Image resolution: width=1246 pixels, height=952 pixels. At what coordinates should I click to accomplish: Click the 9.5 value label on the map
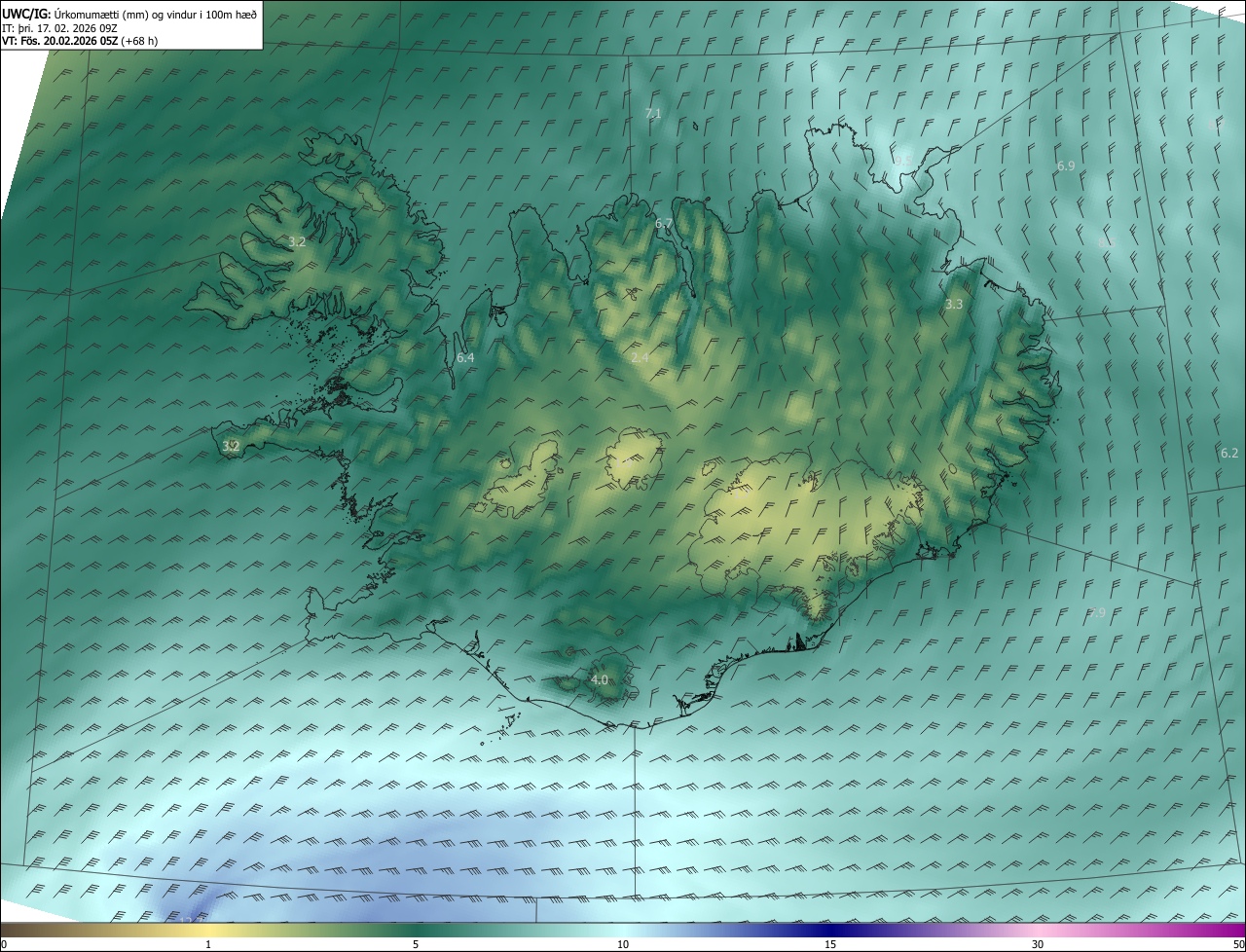(x=904, y=162)
